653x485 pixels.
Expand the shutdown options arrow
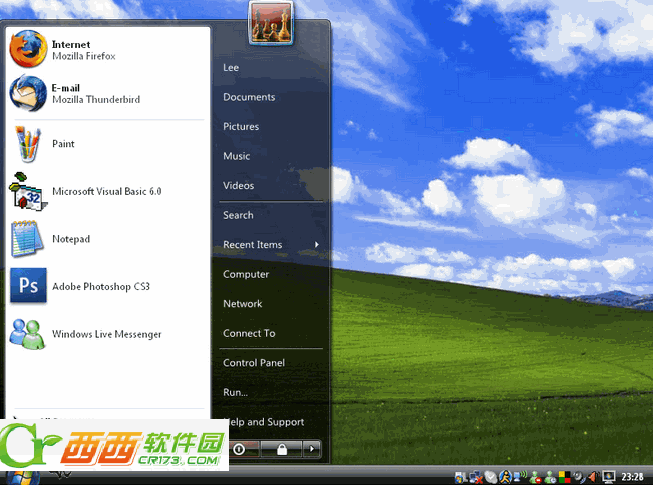(x=312, y=449)
